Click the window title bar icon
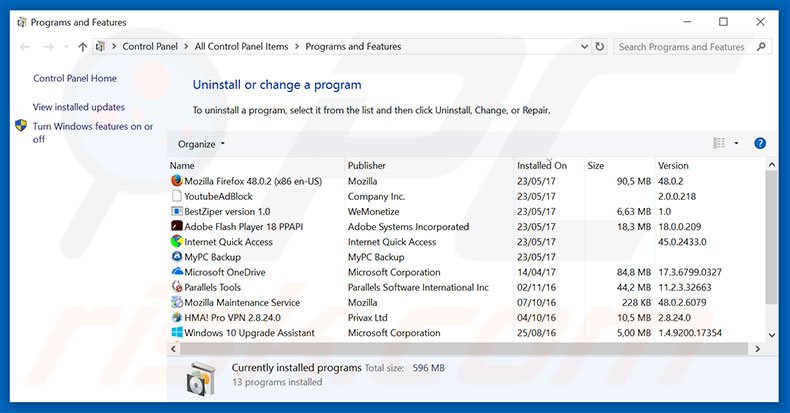The image size is (790, 413). (x=22, y=22)
